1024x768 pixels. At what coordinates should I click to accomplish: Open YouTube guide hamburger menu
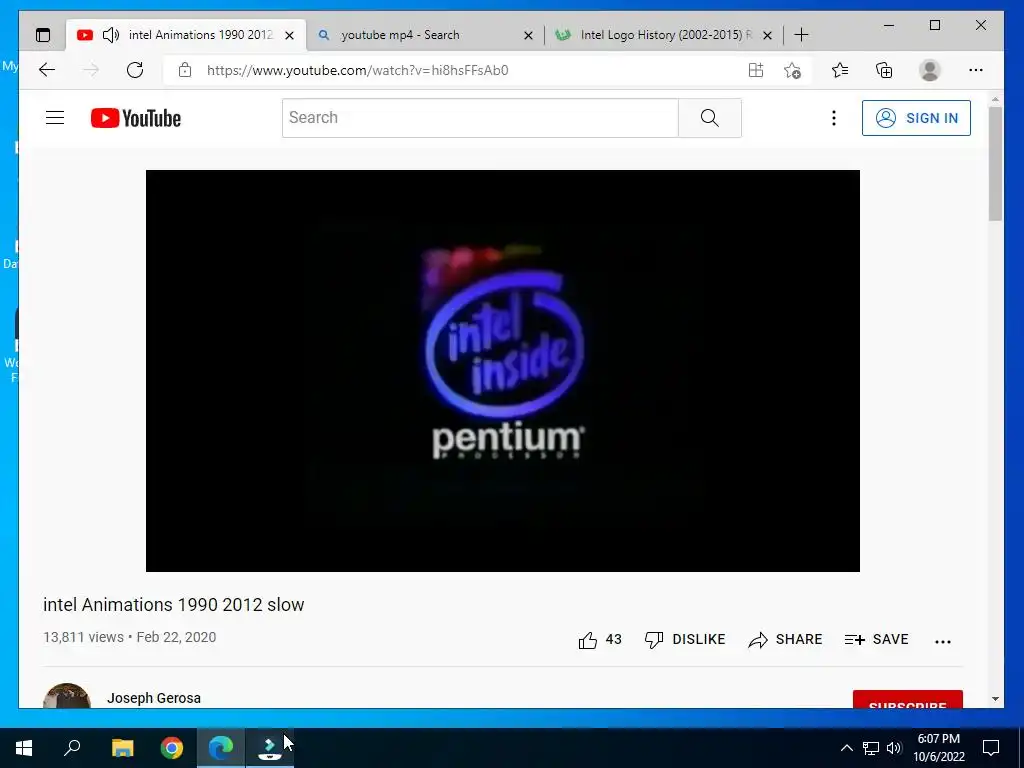pos(55,118)
